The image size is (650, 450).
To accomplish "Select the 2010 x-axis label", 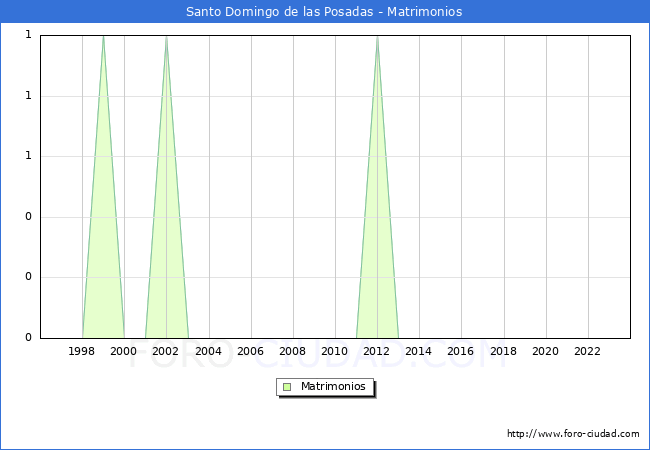I will coord(335,351).
